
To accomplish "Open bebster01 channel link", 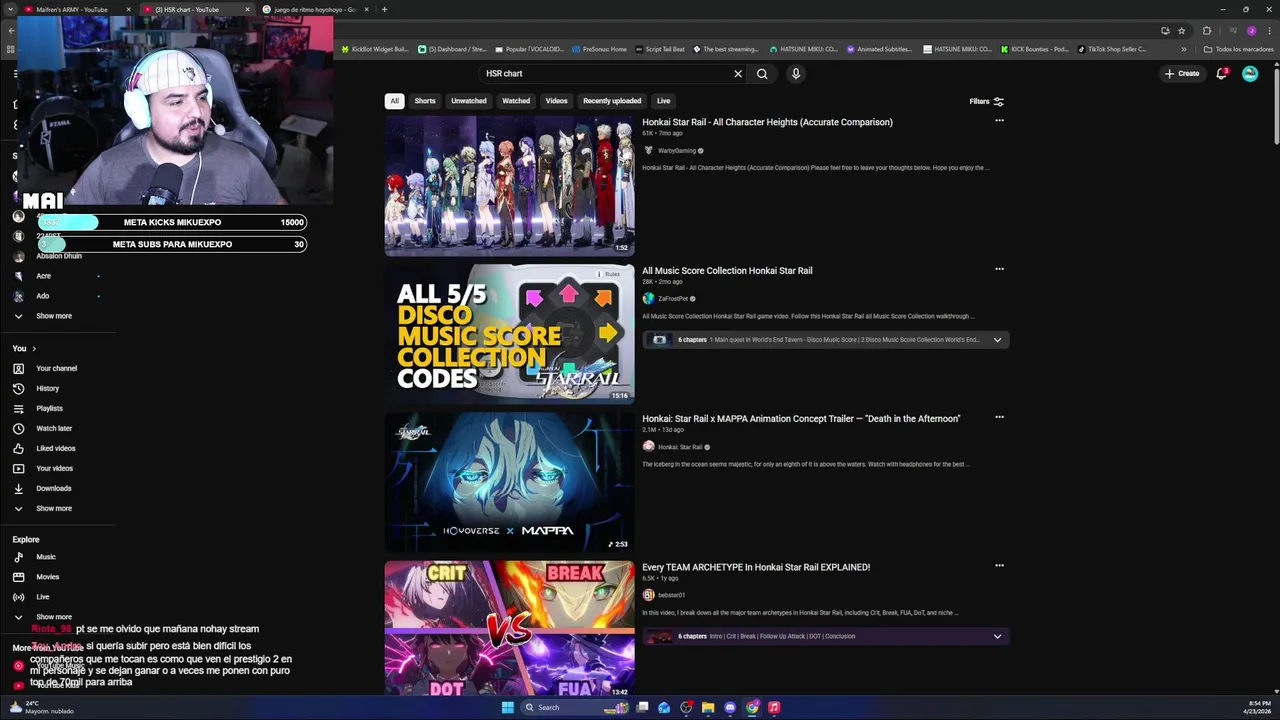I will pos(671,595).
